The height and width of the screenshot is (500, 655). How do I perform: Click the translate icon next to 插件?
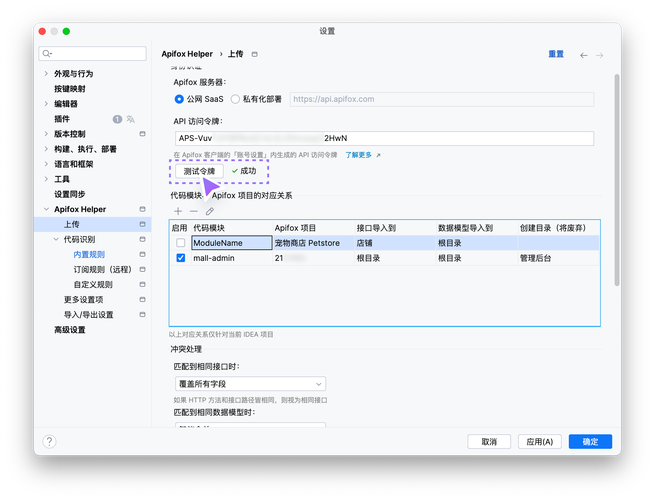pos(131,119)
